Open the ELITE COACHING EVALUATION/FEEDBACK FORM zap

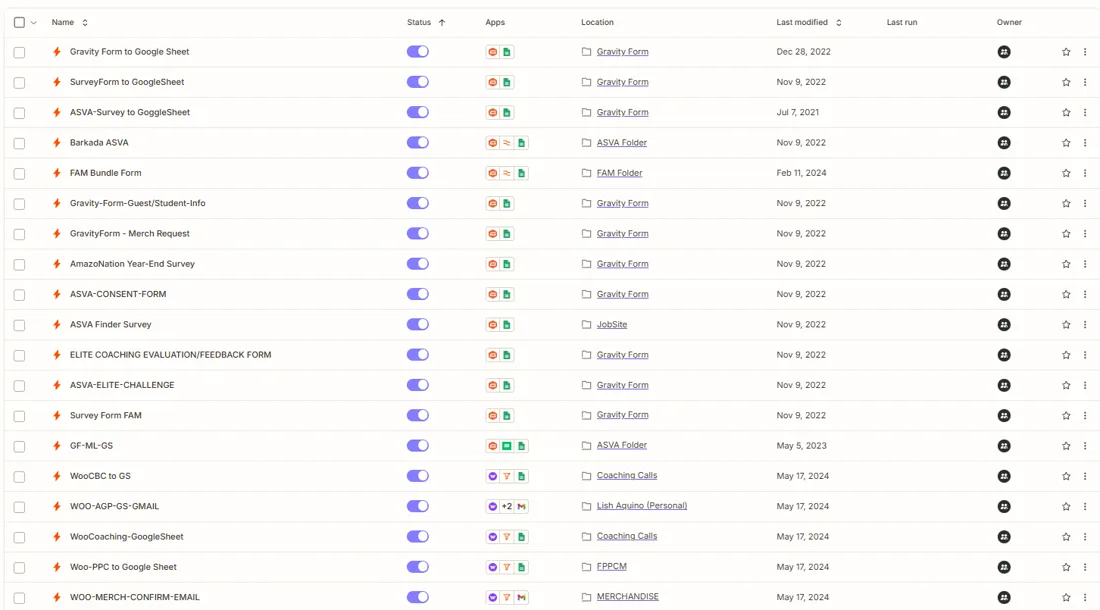coord(170,355)
